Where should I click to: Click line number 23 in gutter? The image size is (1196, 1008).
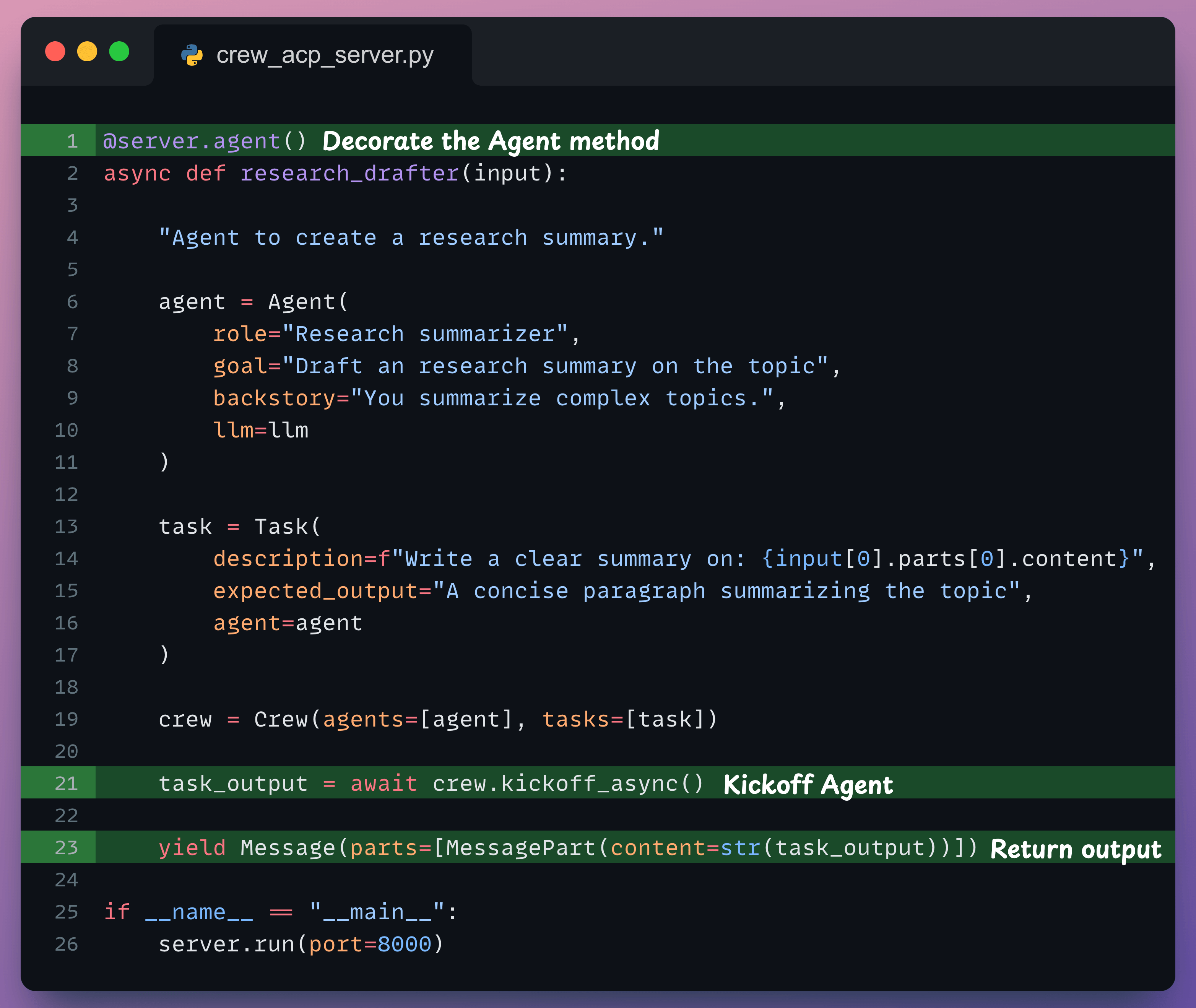pos(66,847)
